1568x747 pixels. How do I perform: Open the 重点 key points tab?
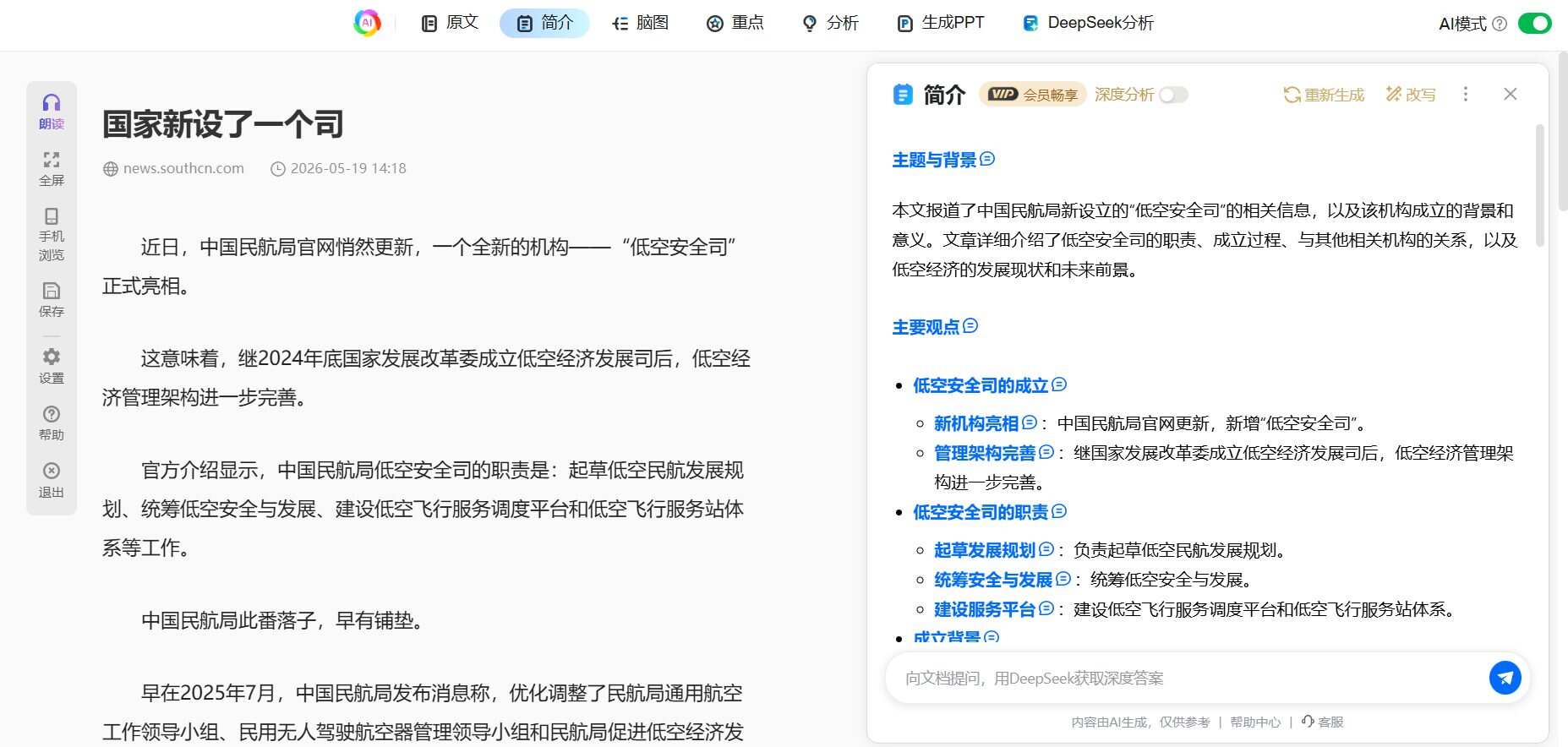pyautogui.click(x=735, y=23)
